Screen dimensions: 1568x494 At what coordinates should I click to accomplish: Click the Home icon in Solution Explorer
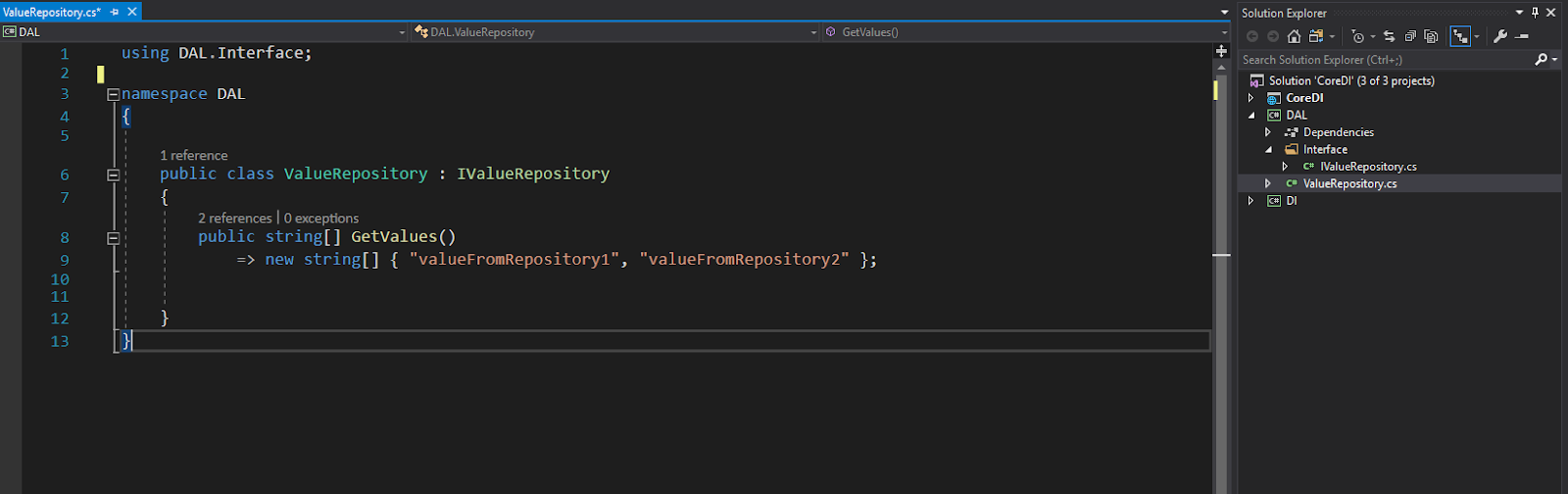point(1294,36)
